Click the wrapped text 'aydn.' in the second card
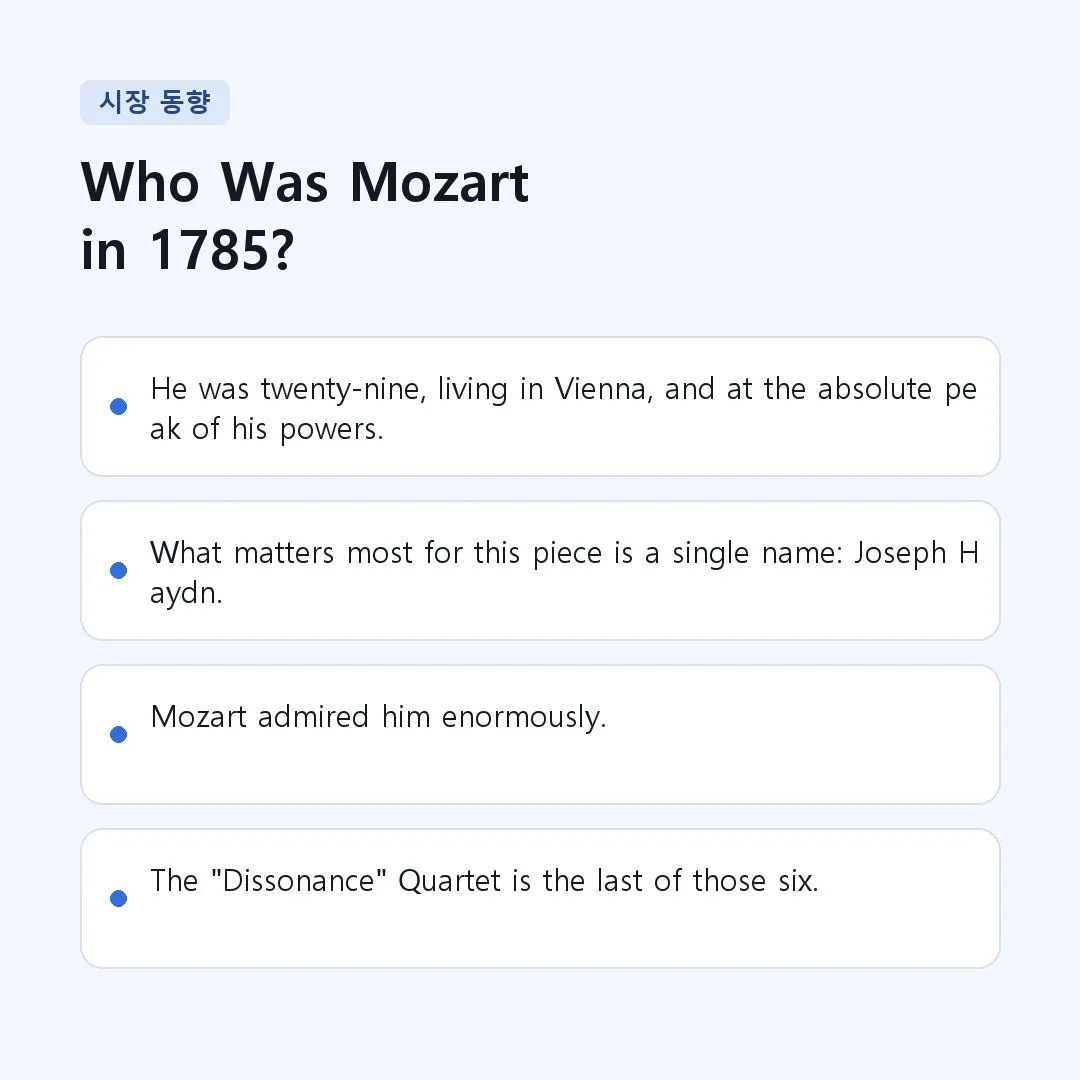Screen dimensions: 1080x1080 [x=187, y=593]
